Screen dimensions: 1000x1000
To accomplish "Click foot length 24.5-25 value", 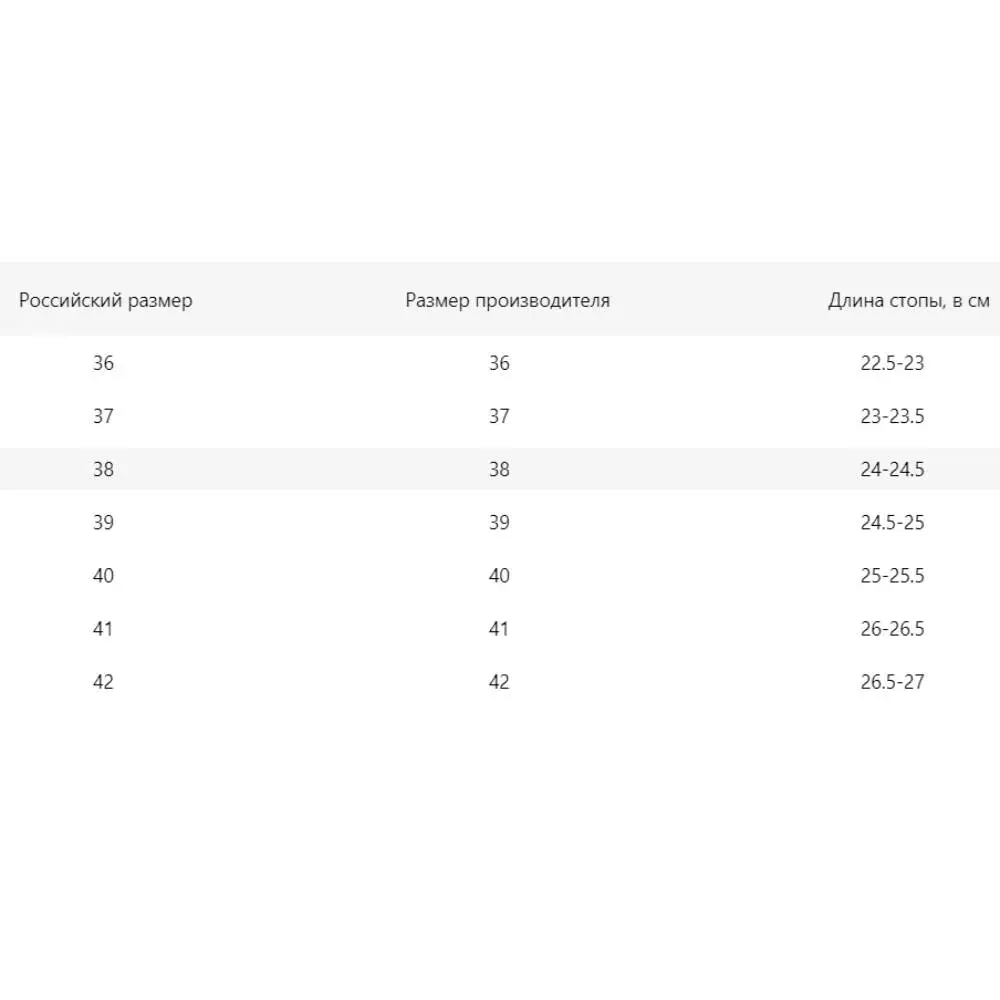I will pos(892,522).
